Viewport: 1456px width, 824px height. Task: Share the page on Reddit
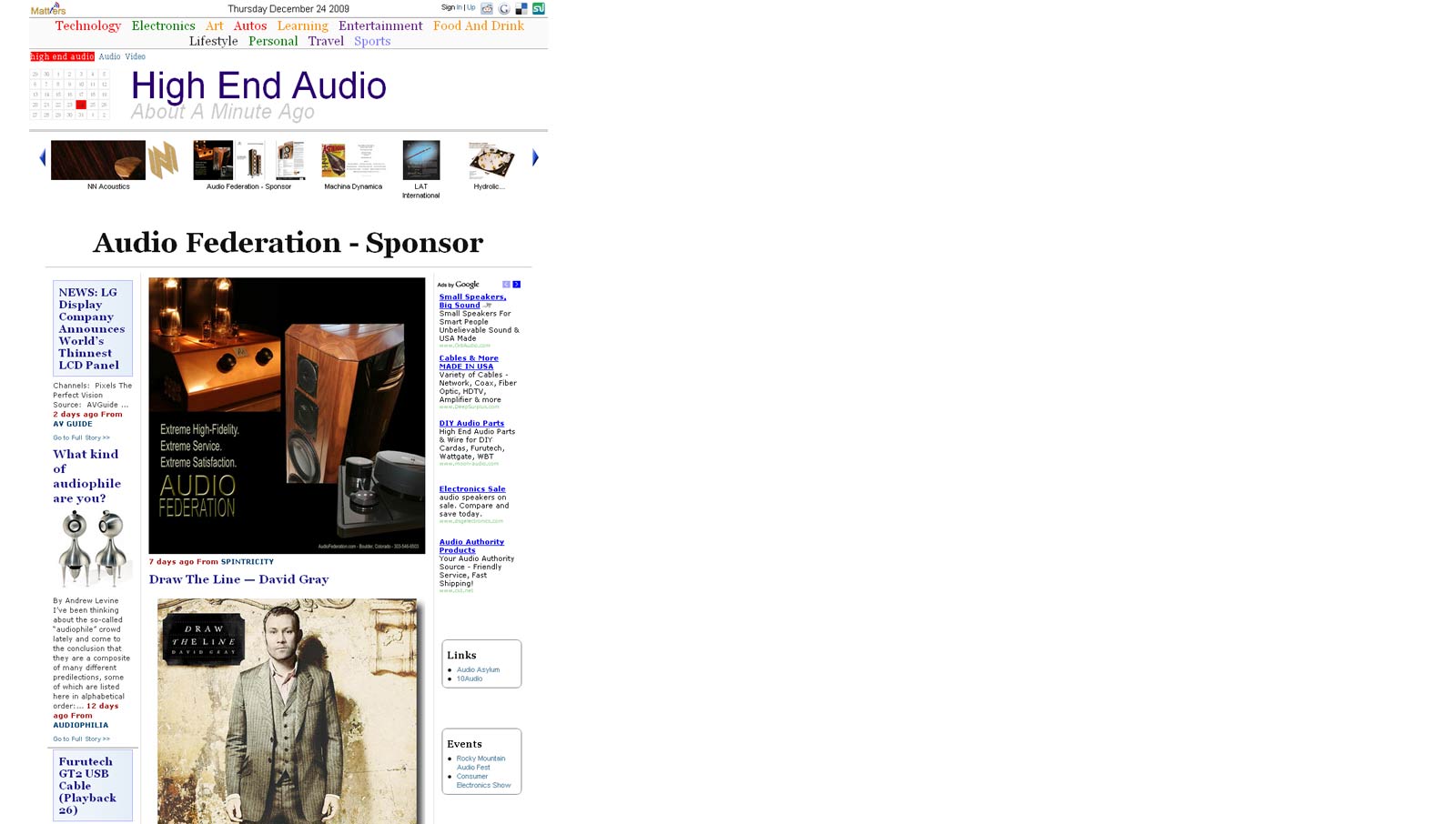487,8
